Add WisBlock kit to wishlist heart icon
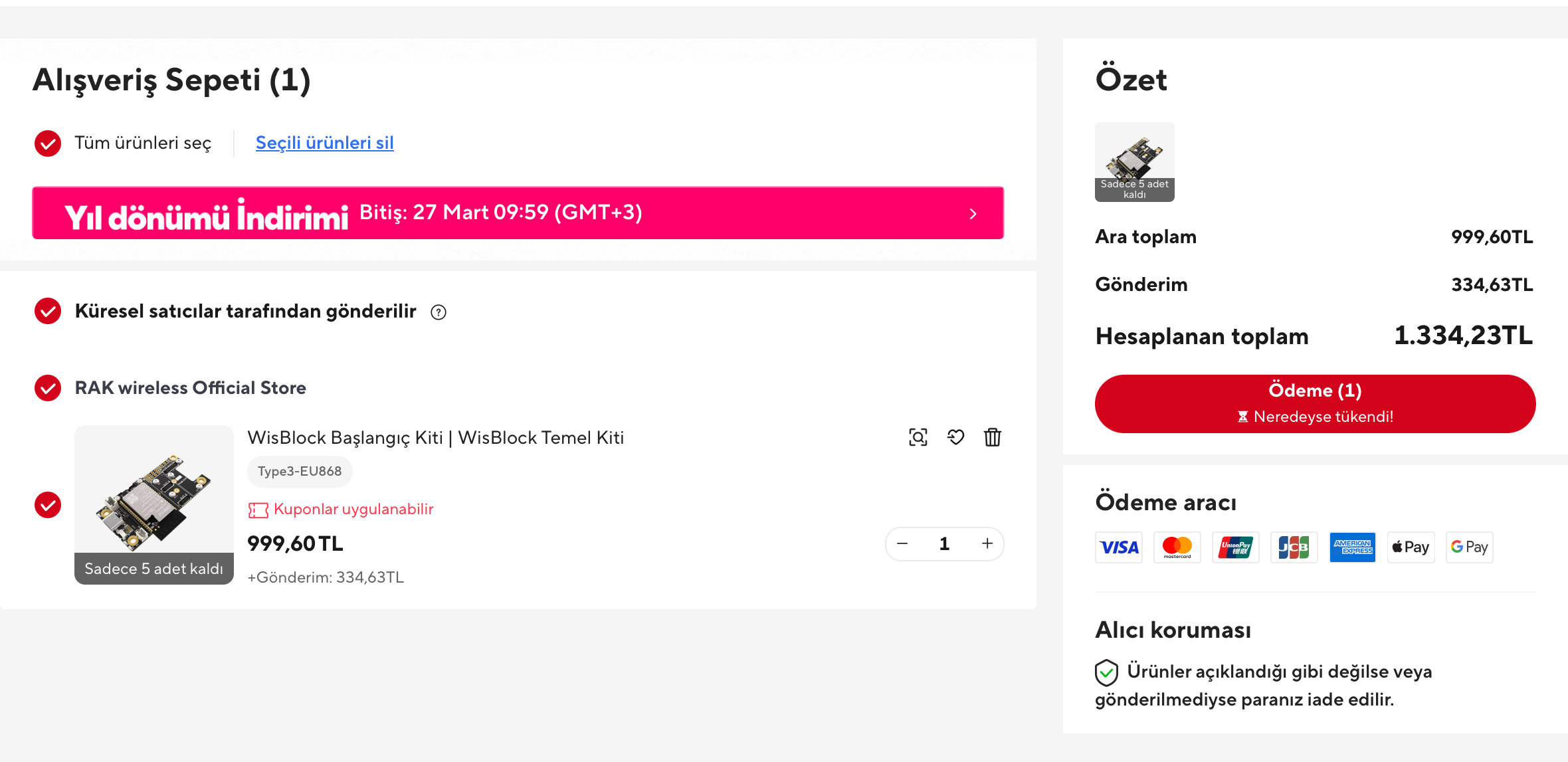This screenshot has width=1568, height=762. [955, 437]
